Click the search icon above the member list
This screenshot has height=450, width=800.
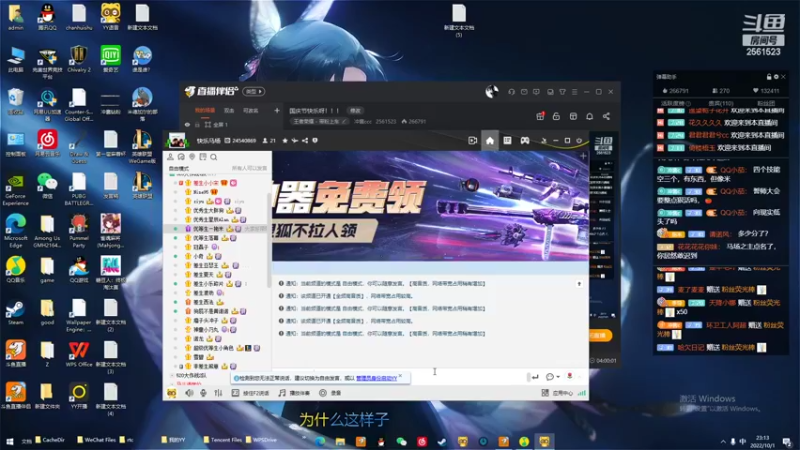[214, 157]
